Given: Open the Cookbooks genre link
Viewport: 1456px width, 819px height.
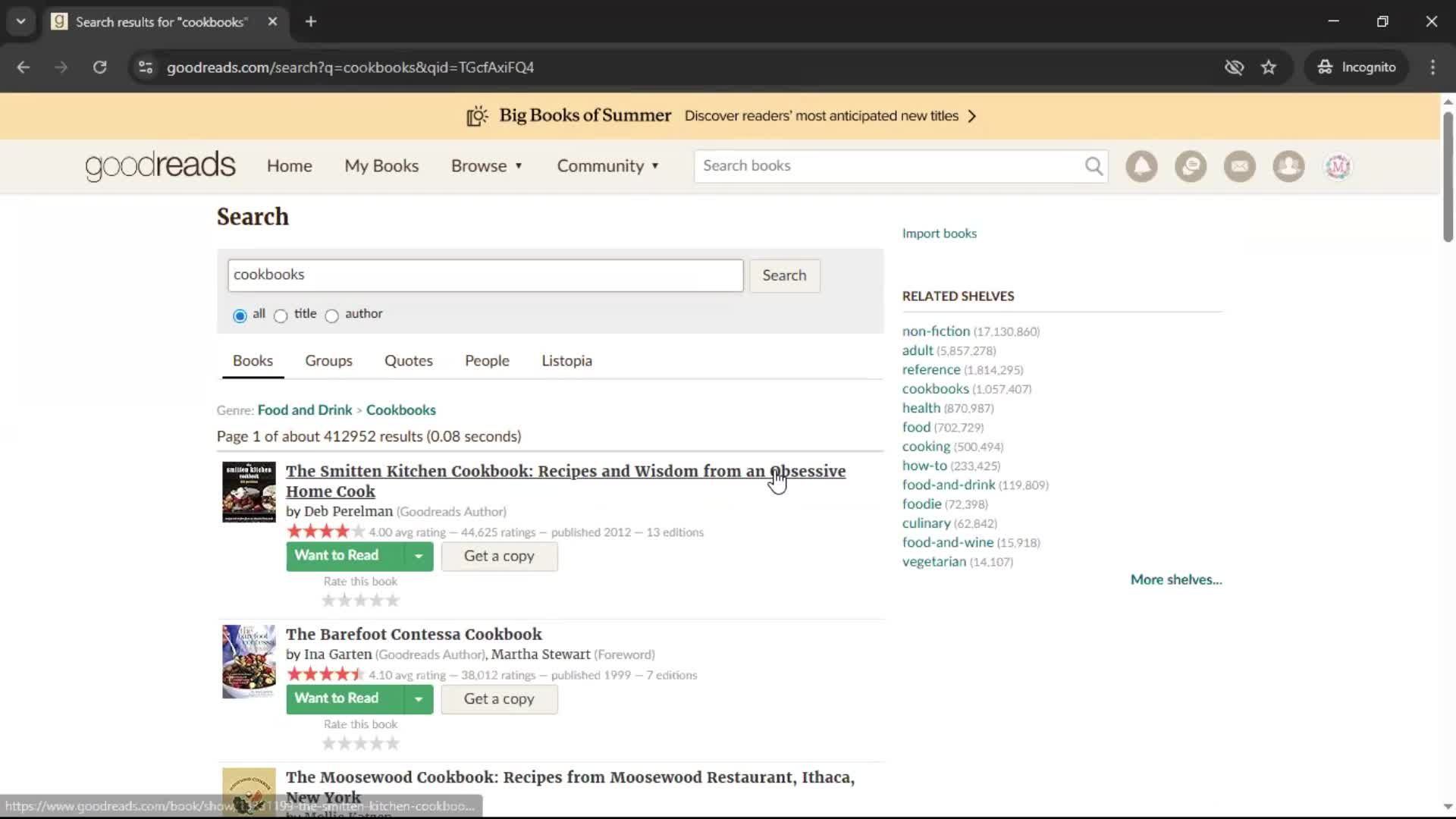Looking at the screenshot, I should [x=400, y=410].
